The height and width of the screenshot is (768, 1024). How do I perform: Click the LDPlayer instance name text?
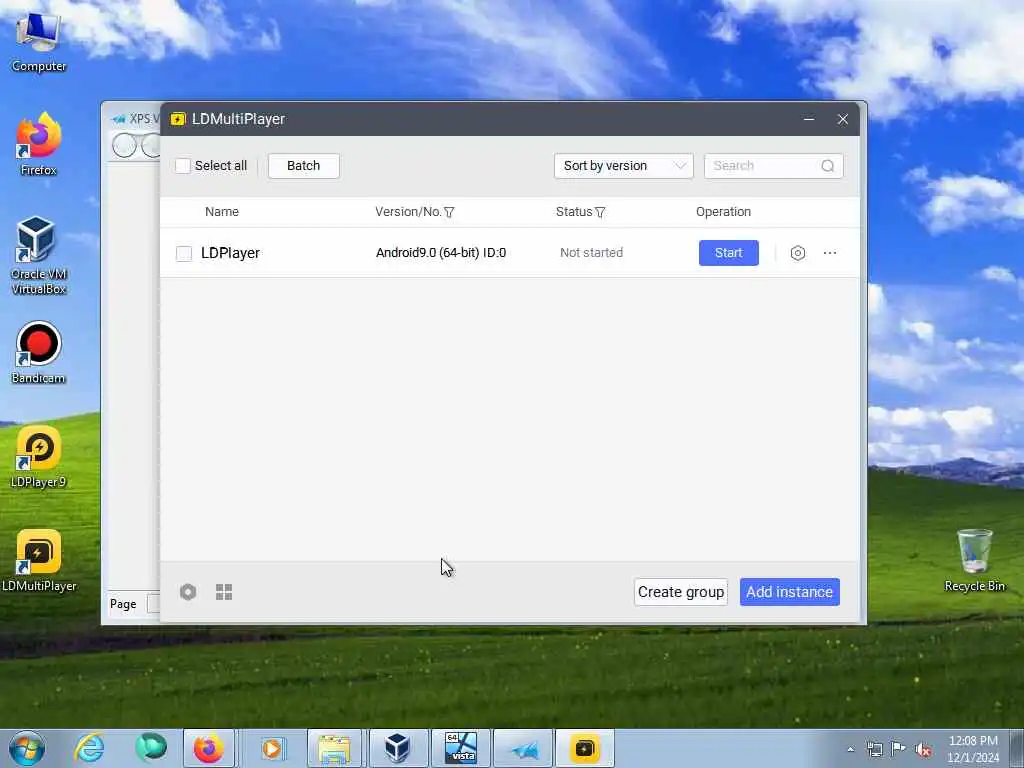click(230, 253)
